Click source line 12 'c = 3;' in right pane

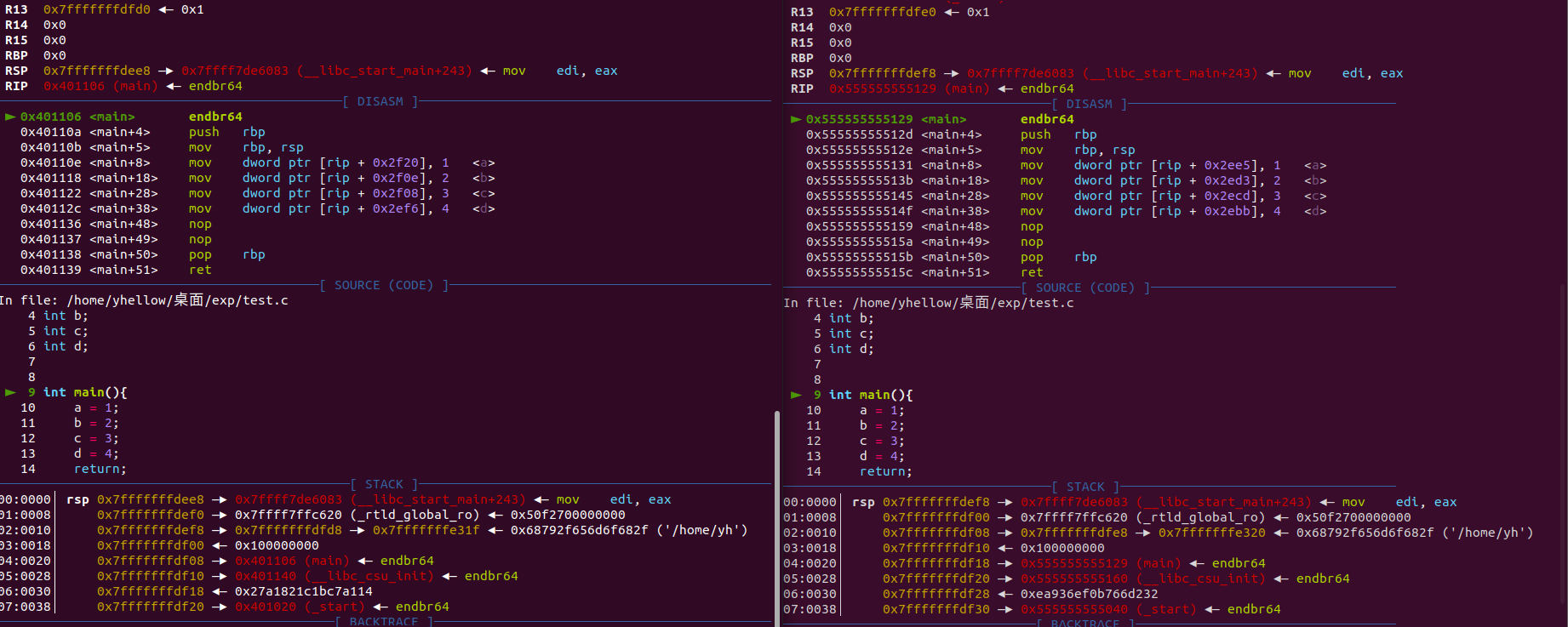[x=883, y=441]
